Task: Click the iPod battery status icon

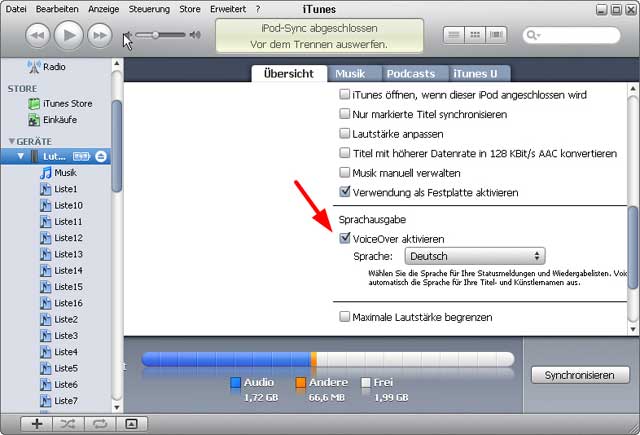Action: 81,156
